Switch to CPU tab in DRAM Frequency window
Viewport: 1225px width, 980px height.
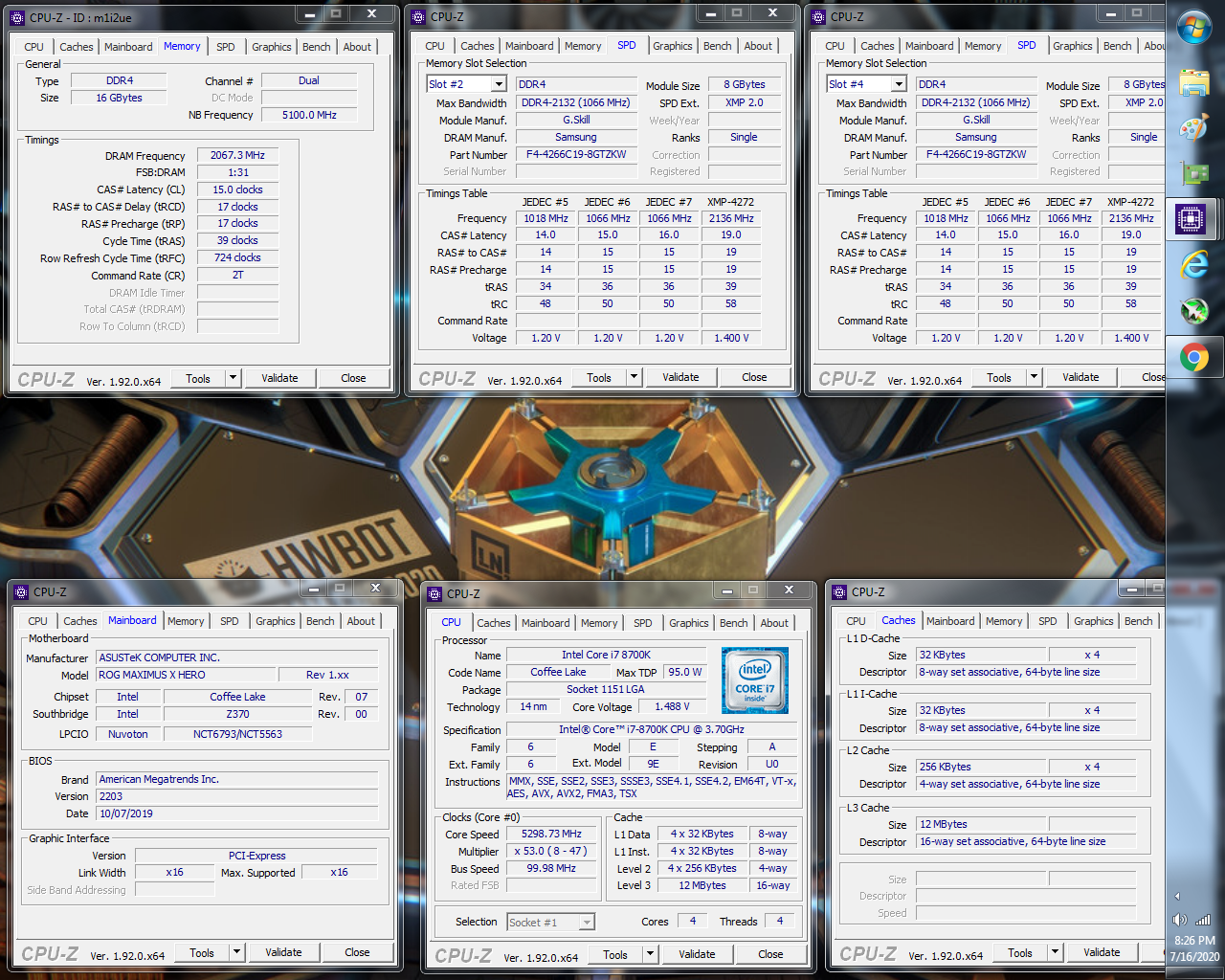(34, 47)
